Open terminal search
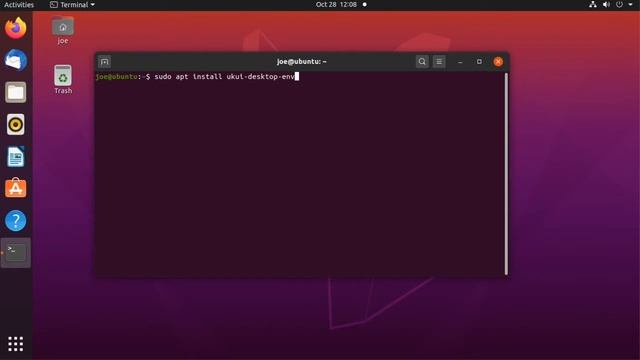The image size is (640, 360). (422, 62)
